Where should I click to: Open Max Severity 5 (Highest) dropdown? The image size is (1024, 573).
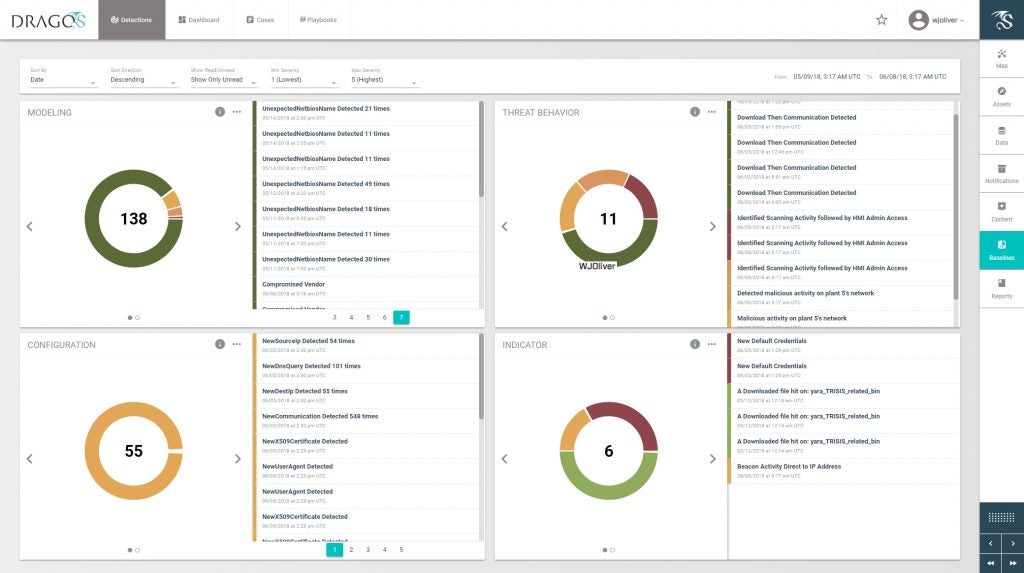[x=384, y=80]
